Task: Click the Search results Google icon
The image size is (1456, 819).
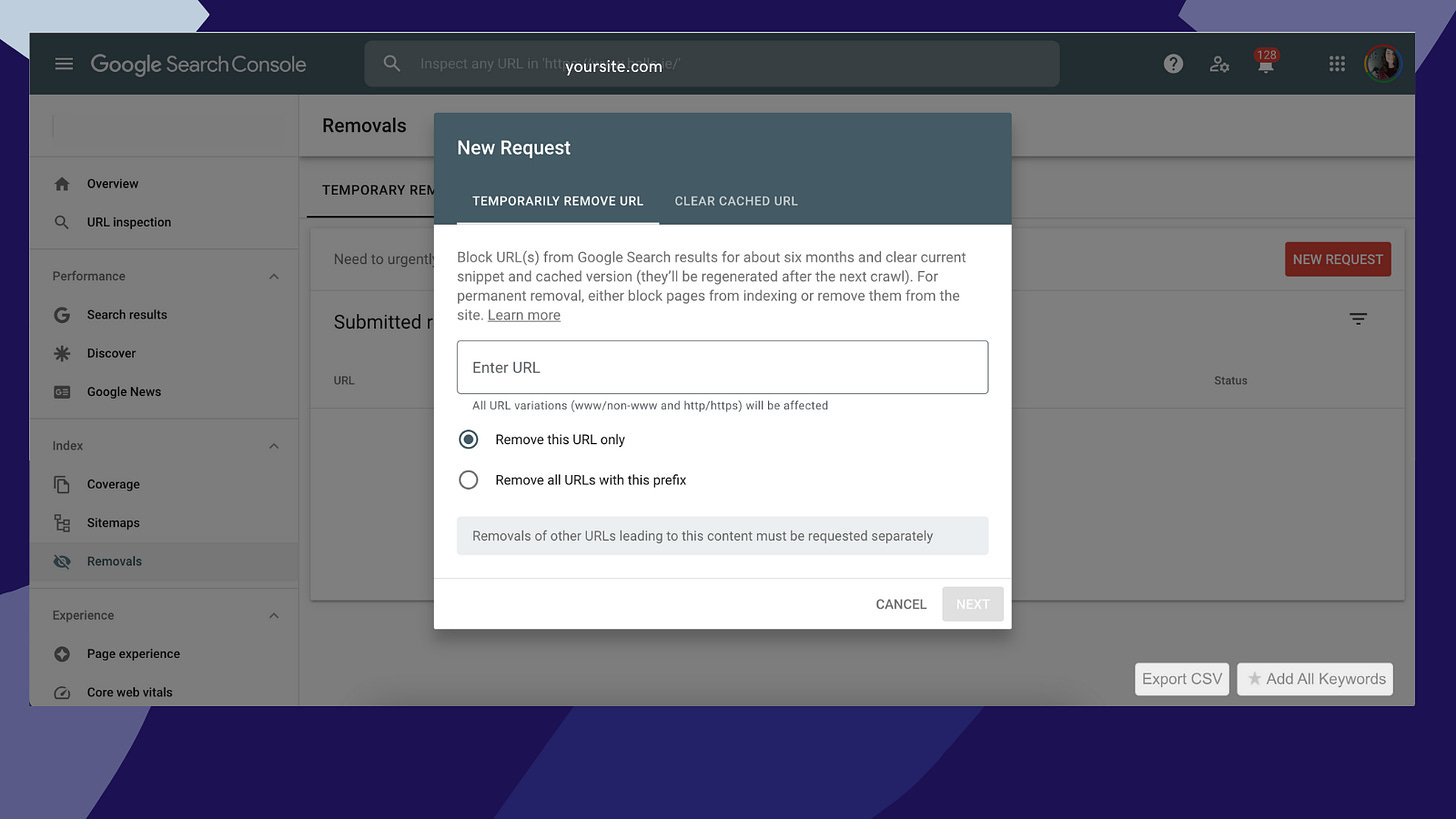Action: (62, 315)
